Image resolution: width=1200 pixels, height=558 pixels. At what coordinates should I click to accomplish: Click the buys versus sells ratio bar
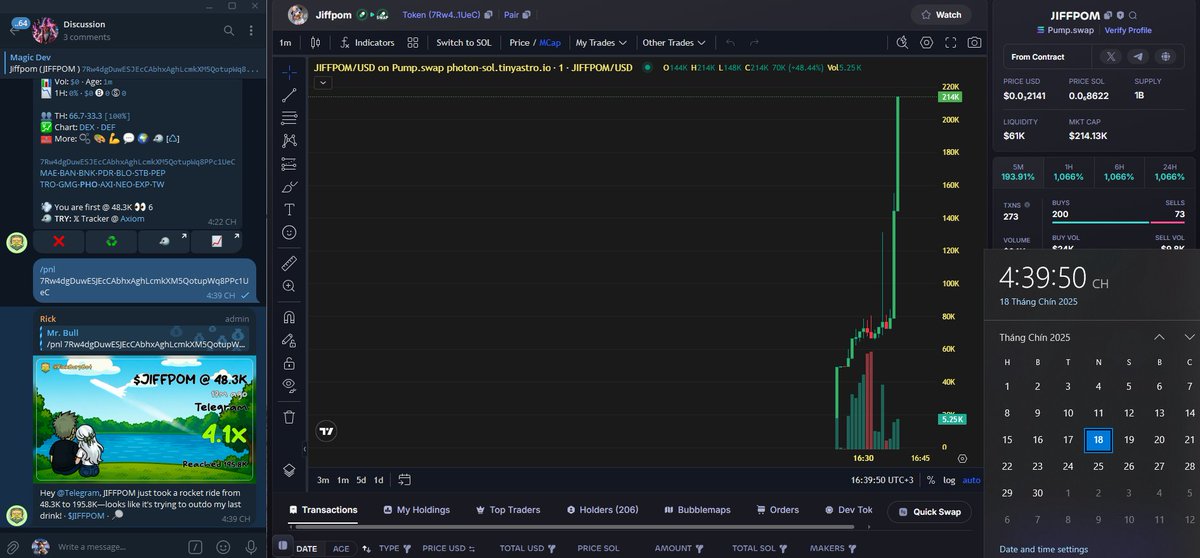(1118, 223)
